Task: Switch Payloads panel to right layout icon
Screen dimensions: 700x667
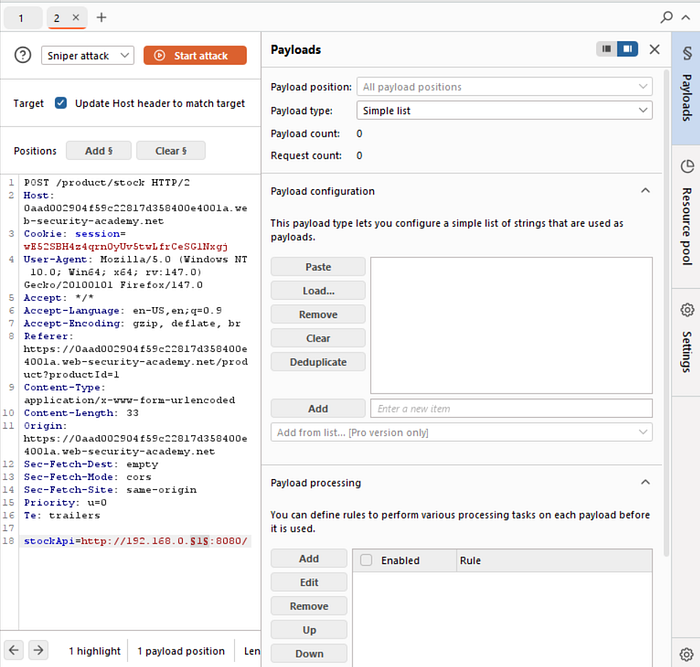Action: (627, 49)
